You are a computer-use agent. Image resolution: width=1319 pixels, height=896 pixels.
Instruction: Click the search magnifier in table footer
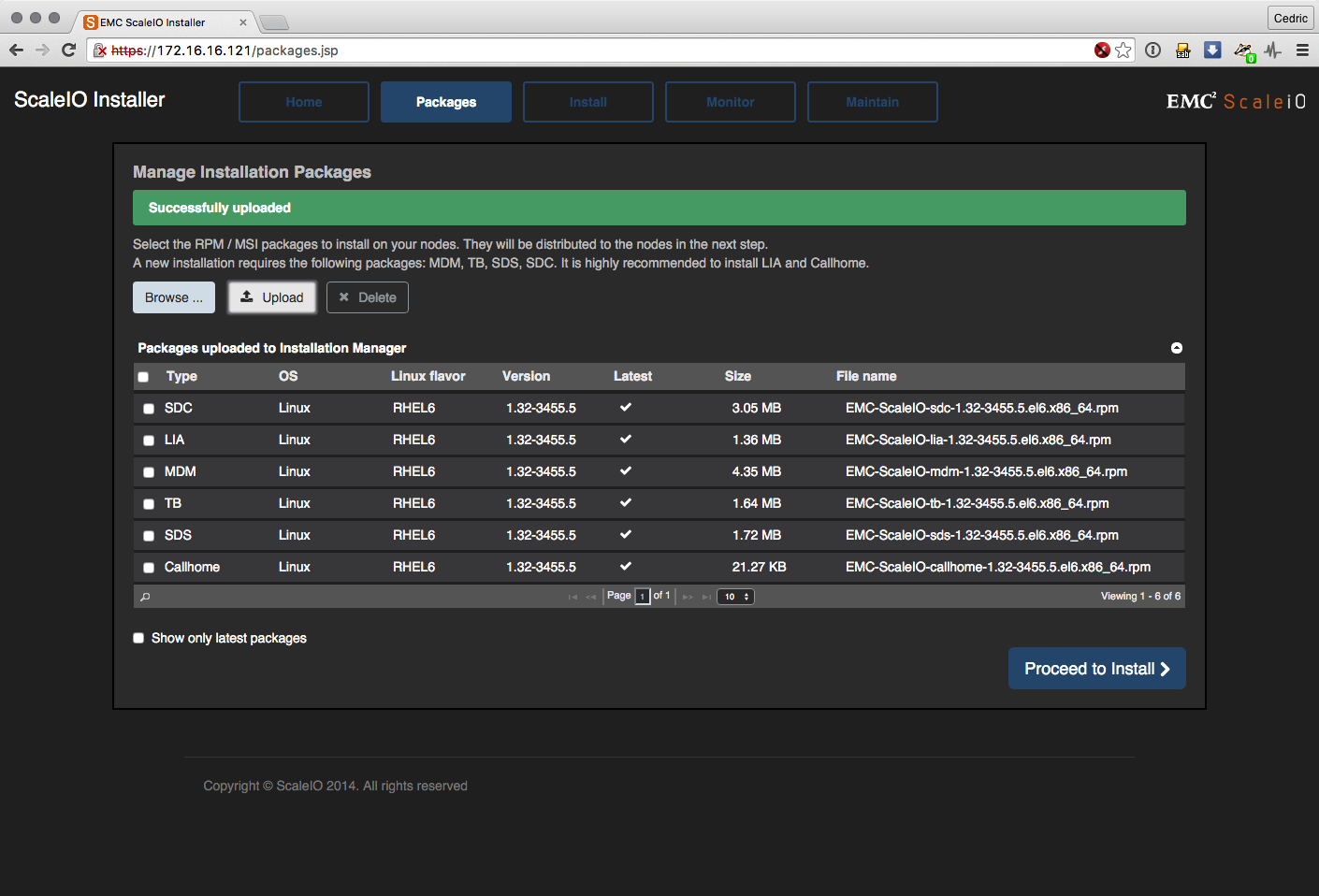[145, 597]
